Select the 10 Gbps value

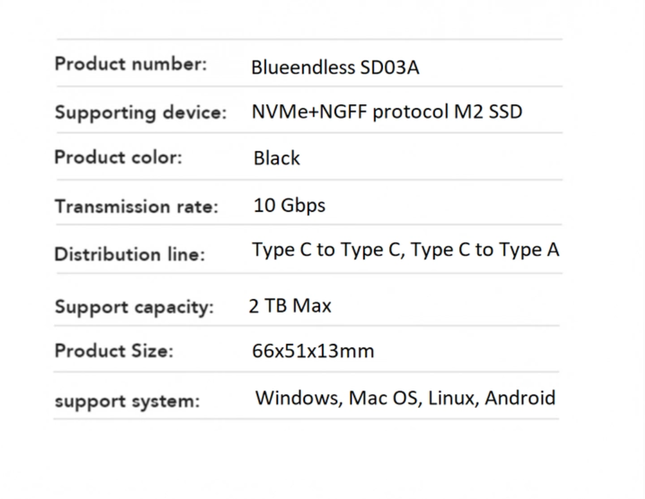coord(289,206)
